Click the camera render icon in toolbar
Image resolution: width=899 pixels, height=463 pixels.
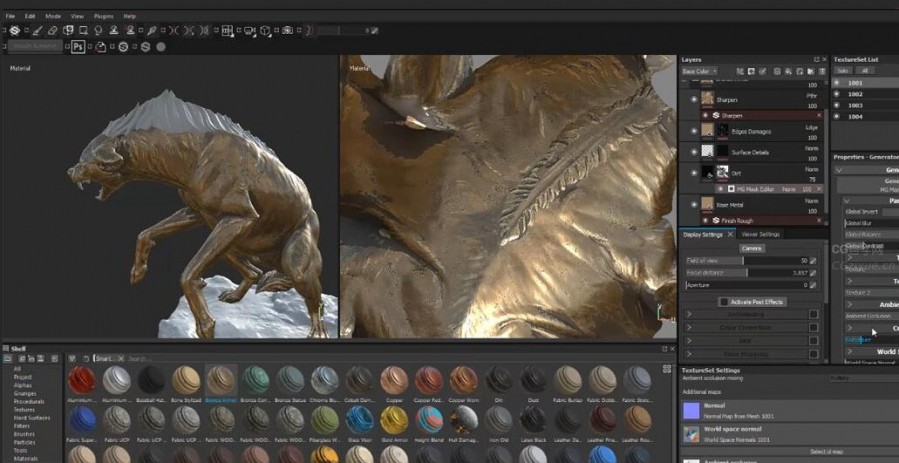pos(287,30)
